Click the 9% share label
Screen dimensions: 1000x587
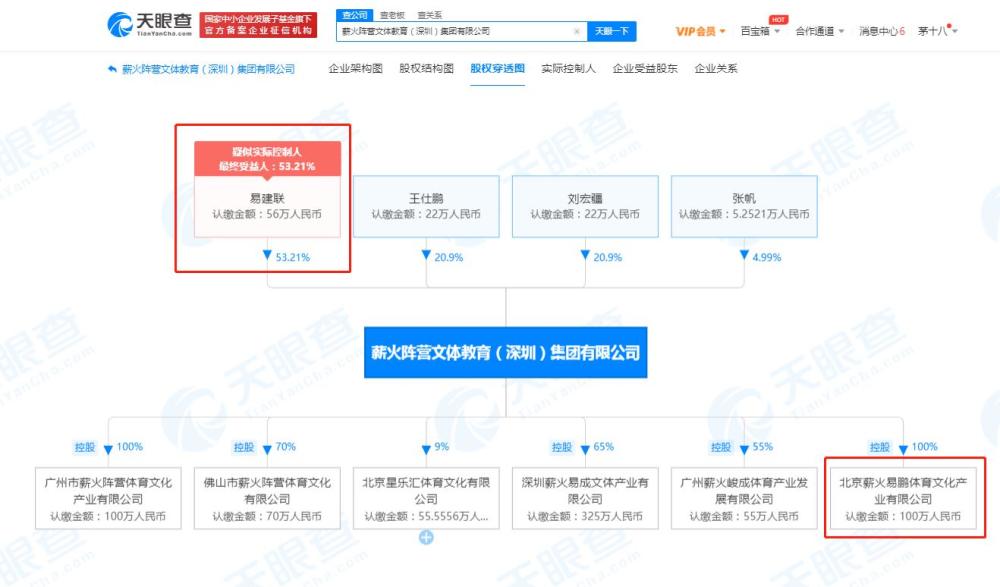pyautogui.click(x=441, y=447)
